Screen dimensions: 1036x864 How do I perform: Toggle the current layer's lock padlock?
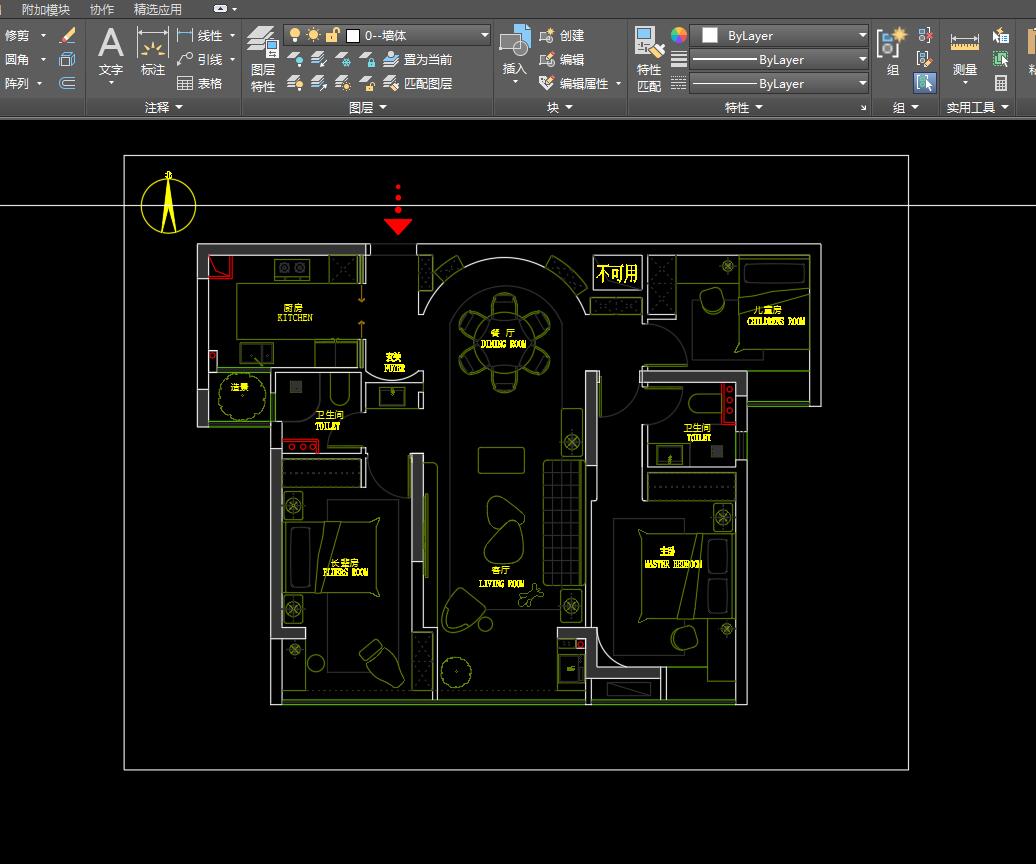tap(332, 35)
